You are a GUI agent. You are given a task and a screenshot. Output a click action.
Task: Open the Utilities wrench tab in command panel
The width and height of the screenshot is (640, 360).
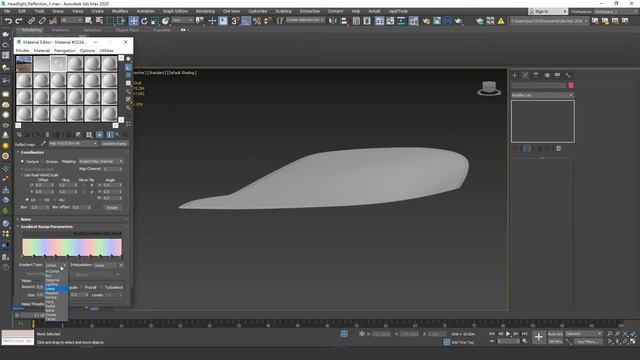(x=568, y=76)
